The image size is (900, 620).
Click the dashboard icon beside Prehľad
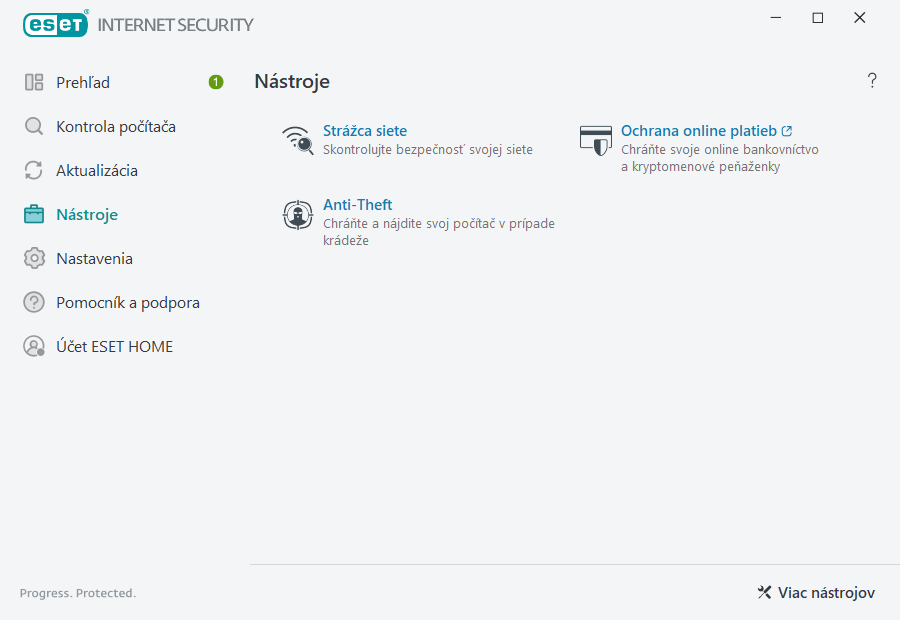coord(34,82)
